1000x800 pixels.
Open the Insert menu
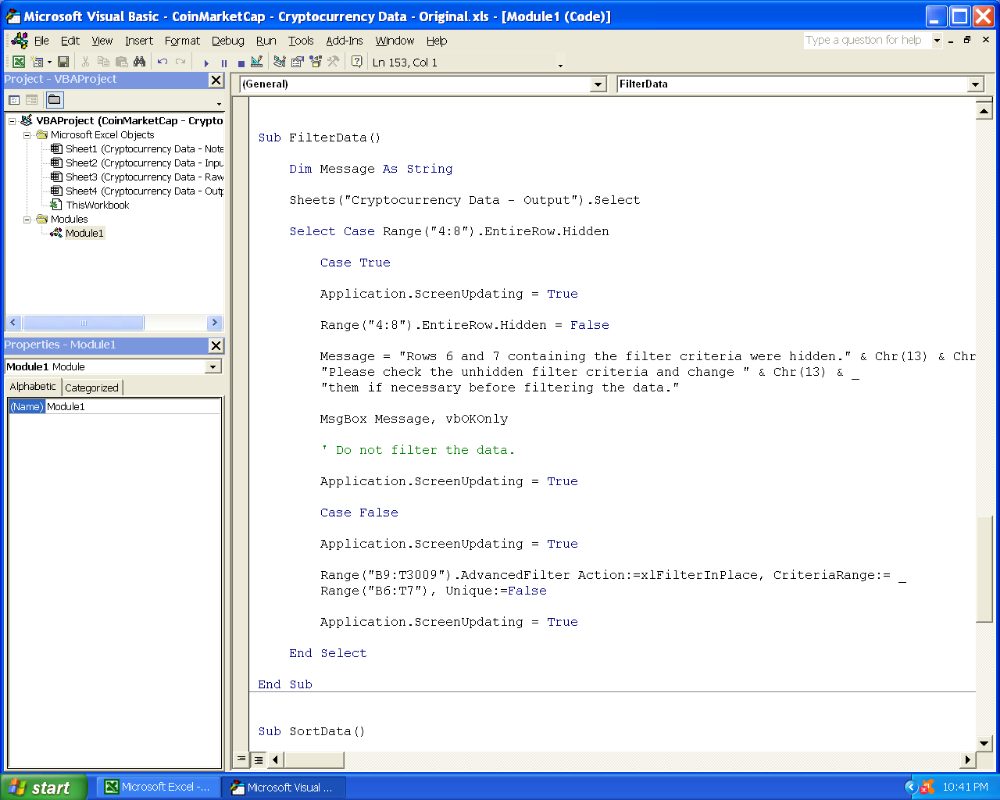pyautogui.click(x=139, y=41)
